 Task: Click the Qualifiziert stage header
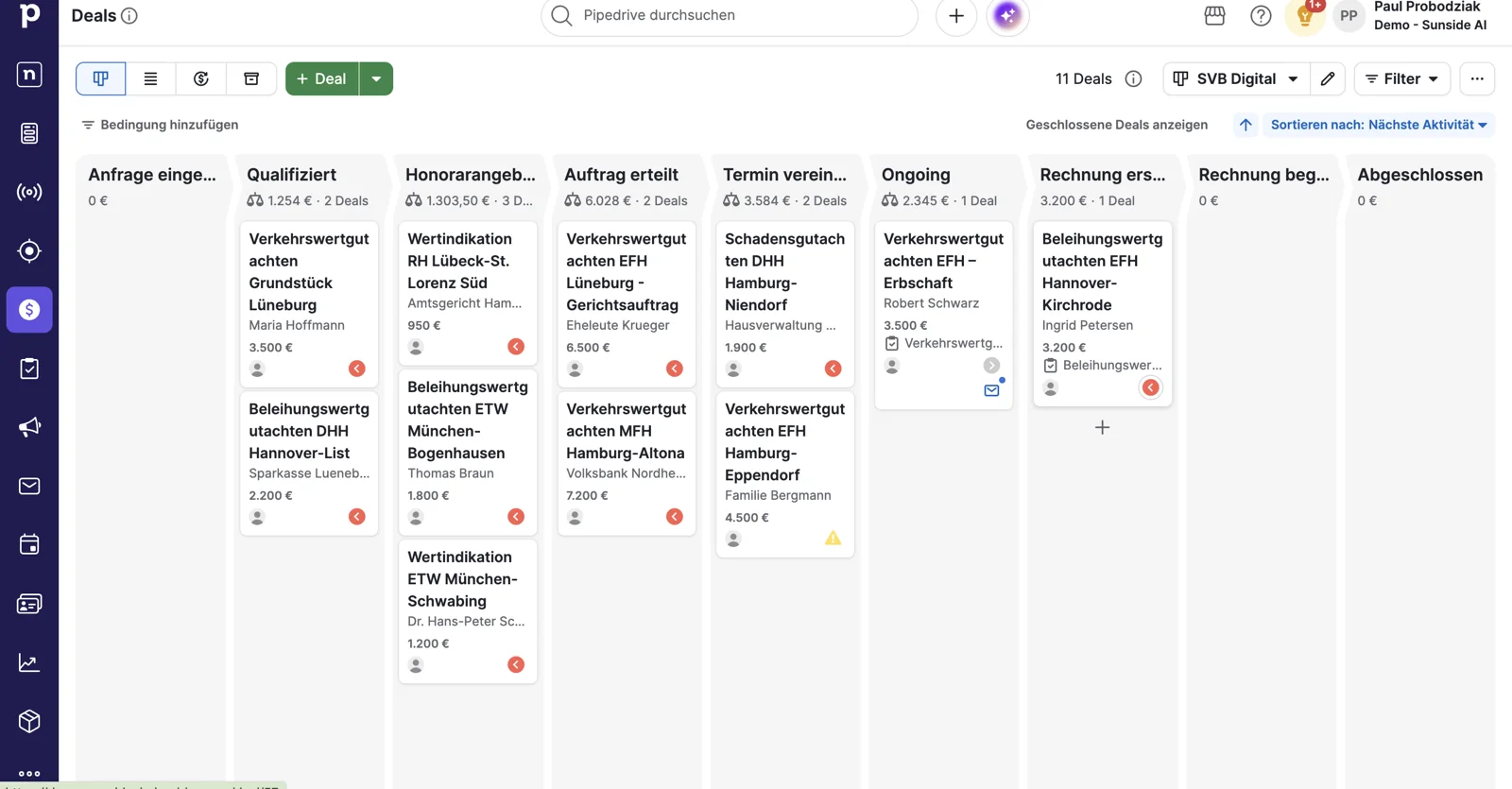(291, 175)
